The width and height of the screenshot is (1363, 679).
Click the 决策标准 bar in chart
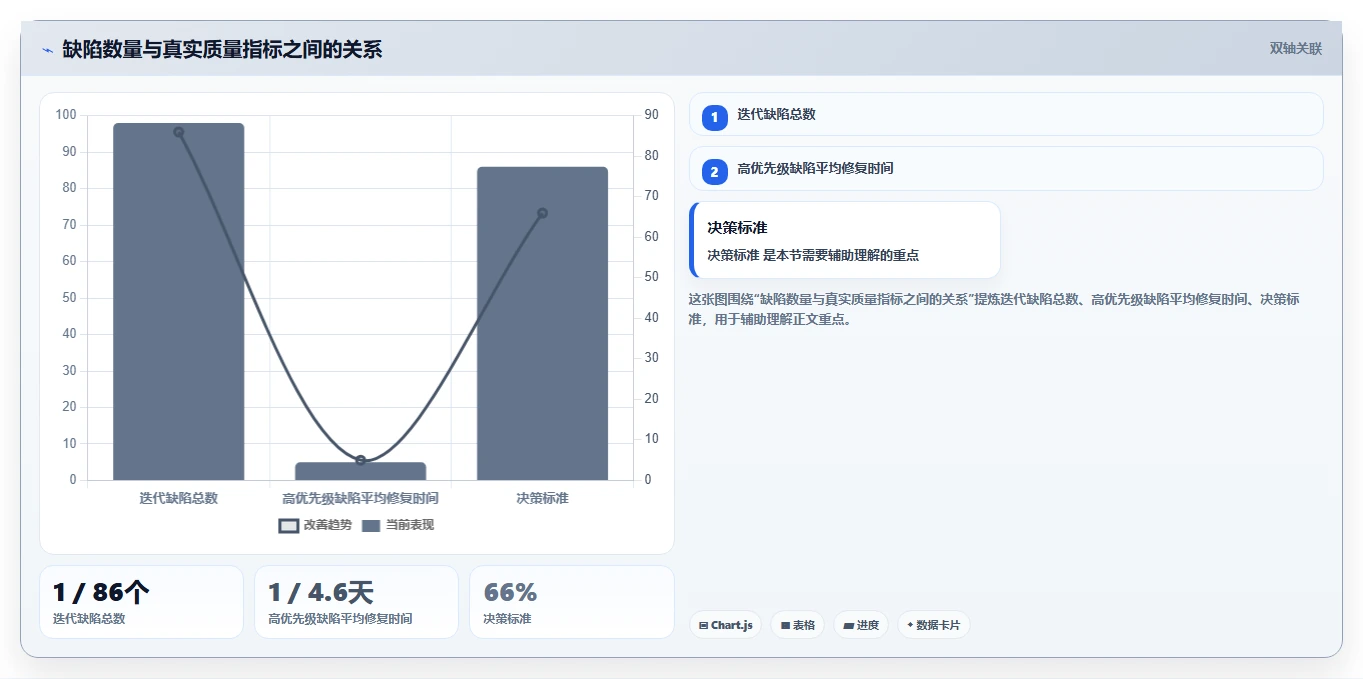pos(542,323)
